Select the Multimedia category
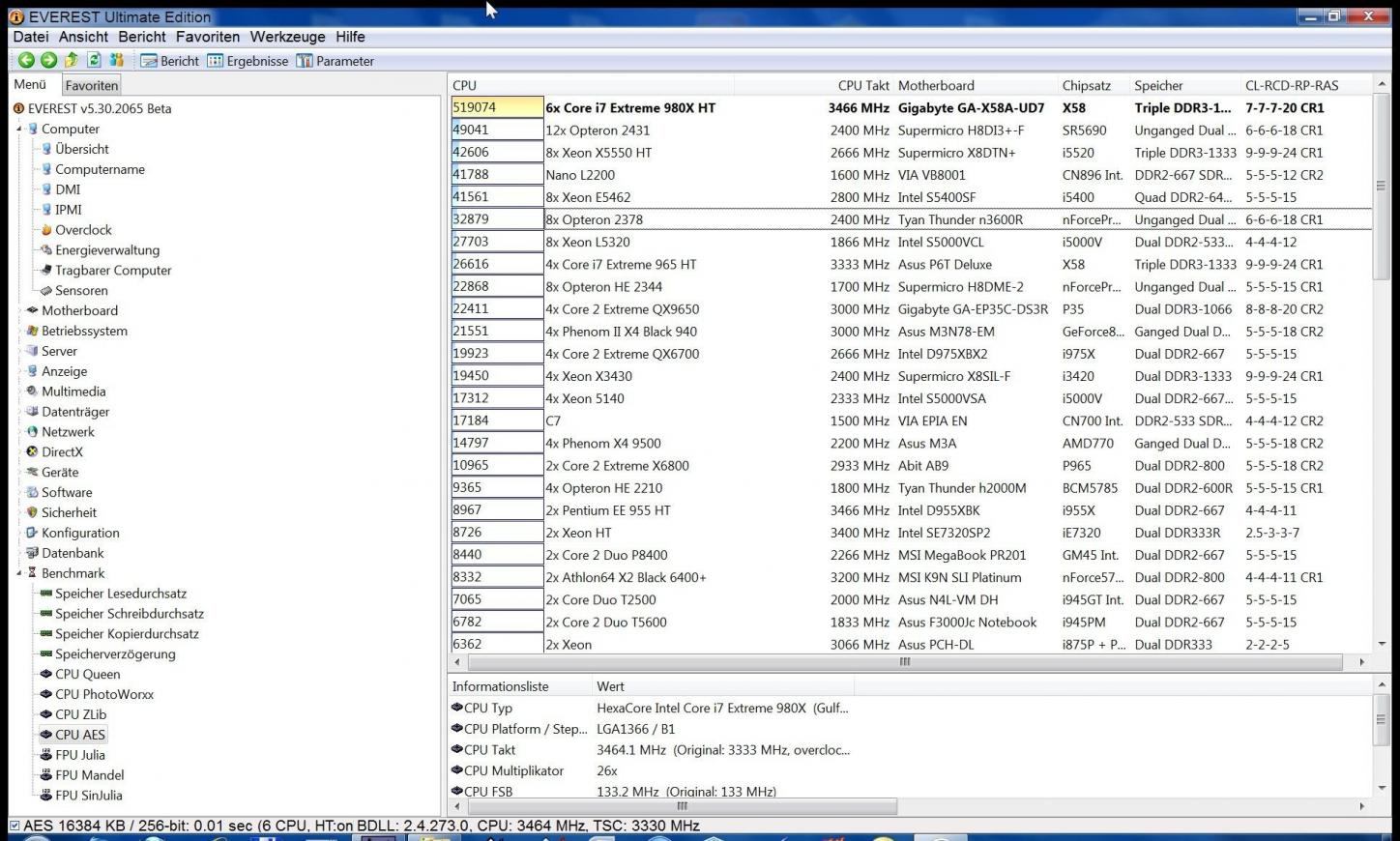Image resolution: width=1400 pixels, height=841 pixels. [x=67, y=392]
